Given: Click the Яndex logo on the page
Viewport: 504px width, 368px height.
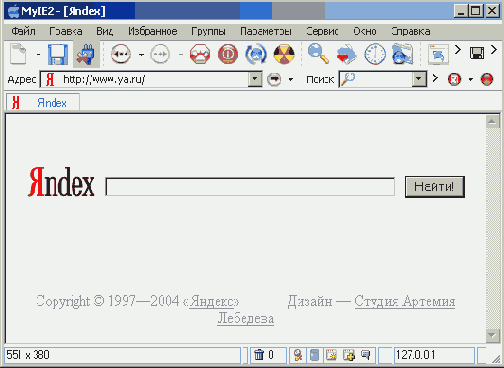Looking at the screenshot, I should click(x=61, y=182).
